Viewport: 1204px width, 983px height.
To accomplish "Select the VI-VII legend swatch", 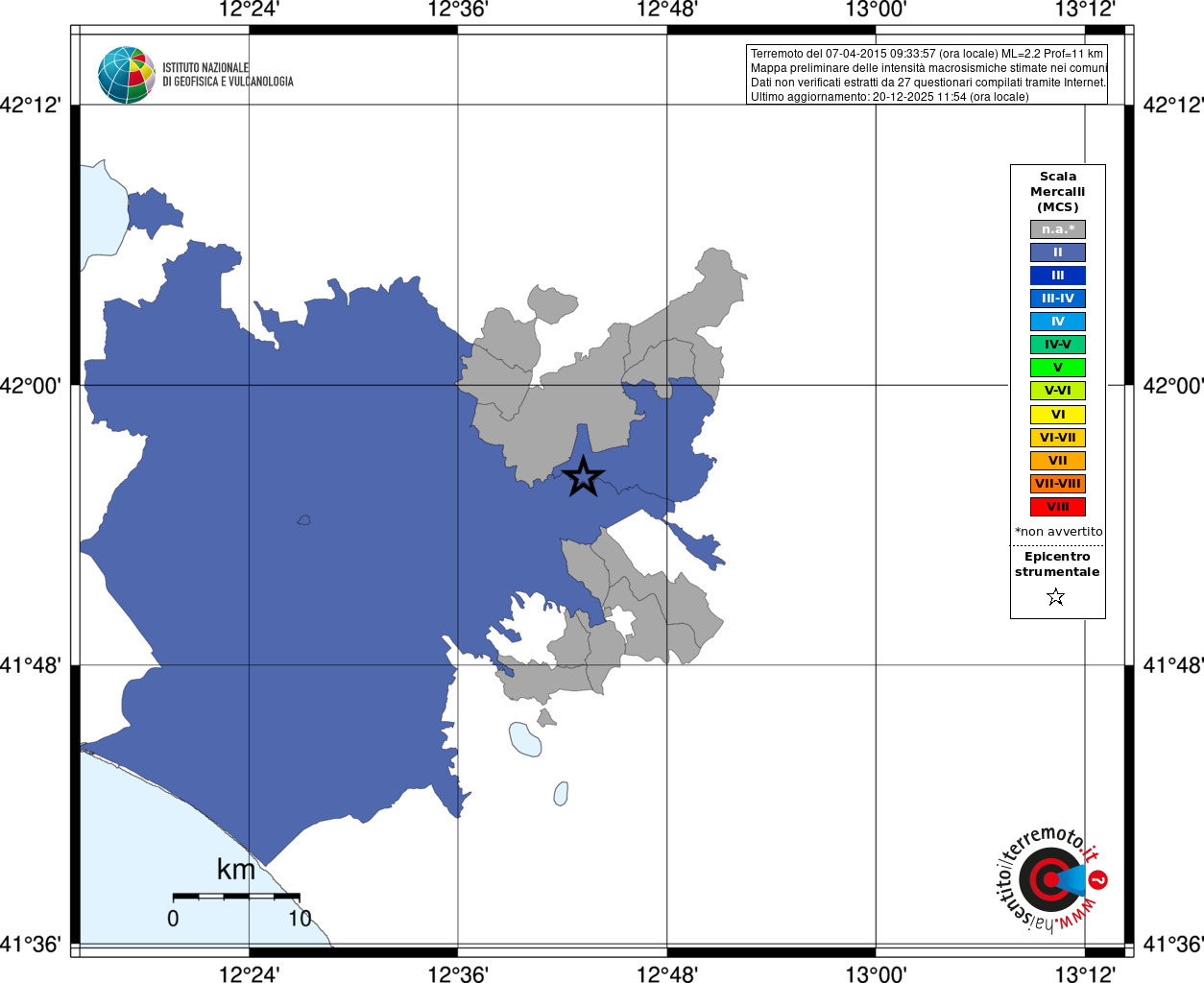I will click(1058, 438).
